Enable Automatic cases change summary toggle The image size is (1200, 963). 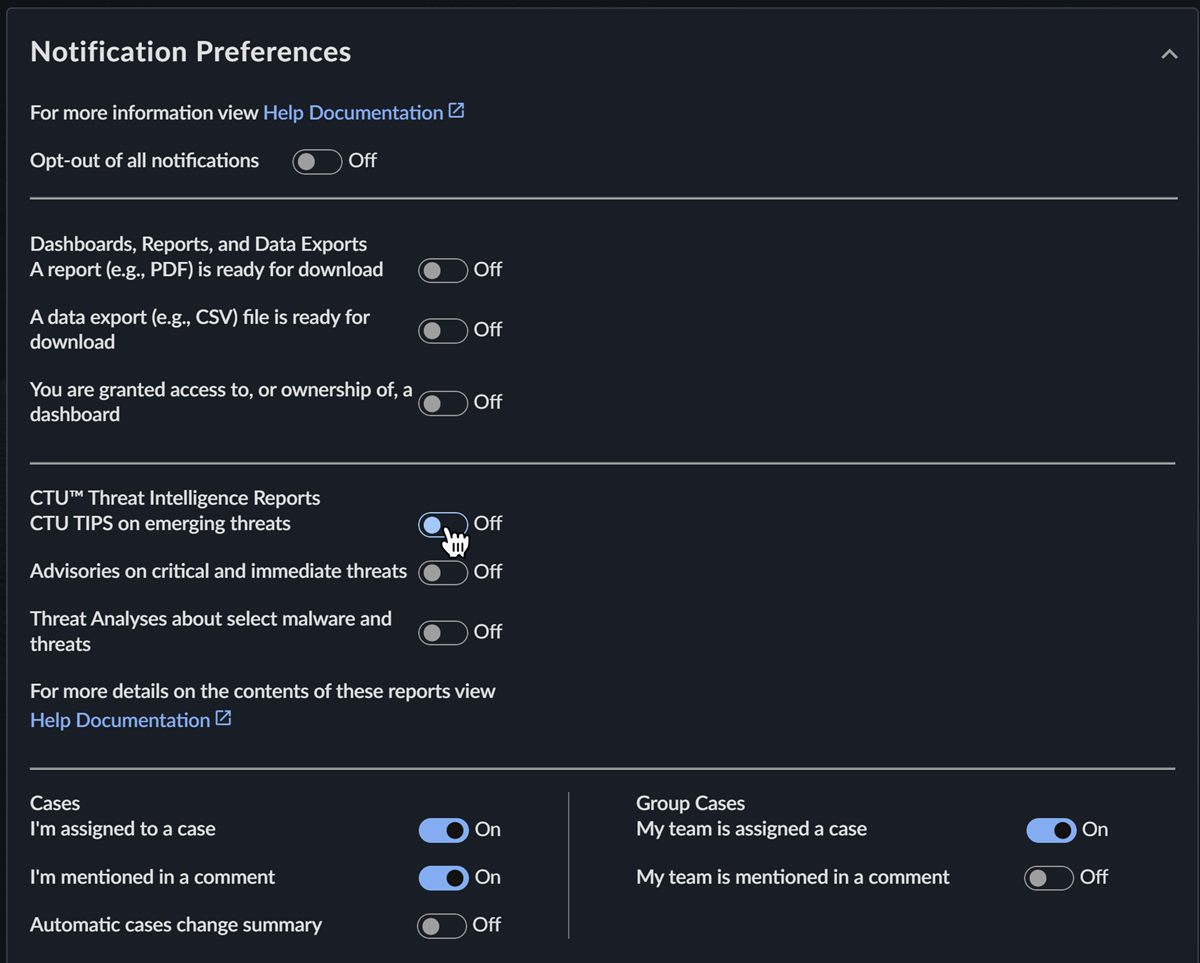pos(442,926)
